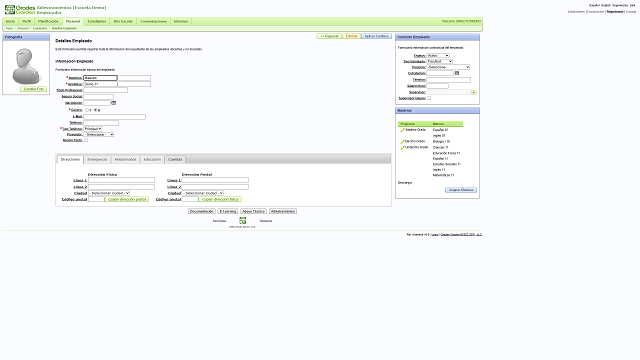Click the Regresar button
Viewport: 640px width, 360px height.
click(329, 36)
